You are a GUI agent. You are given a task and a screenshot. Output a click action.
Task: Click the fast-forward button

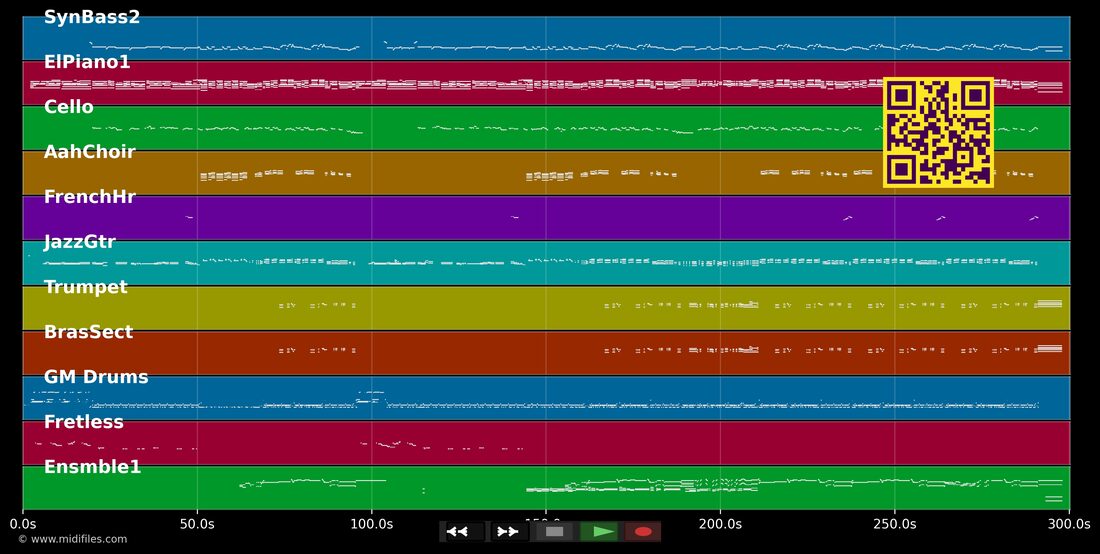pyautogui.click(x=509, y=532)
